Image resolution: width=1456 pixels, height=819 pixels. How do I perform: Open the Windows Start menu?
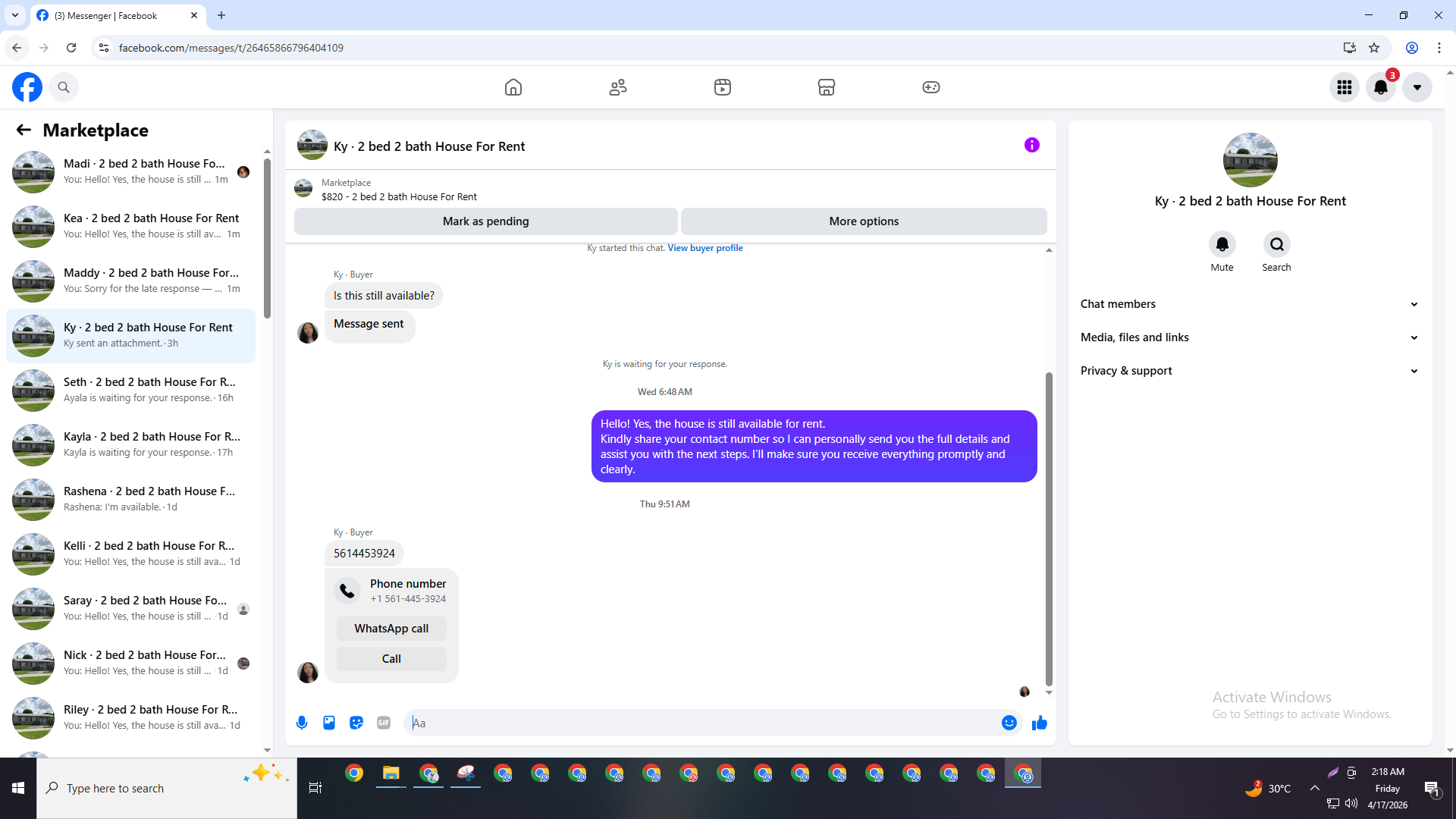pyautogui.click(x=18, y=789)
